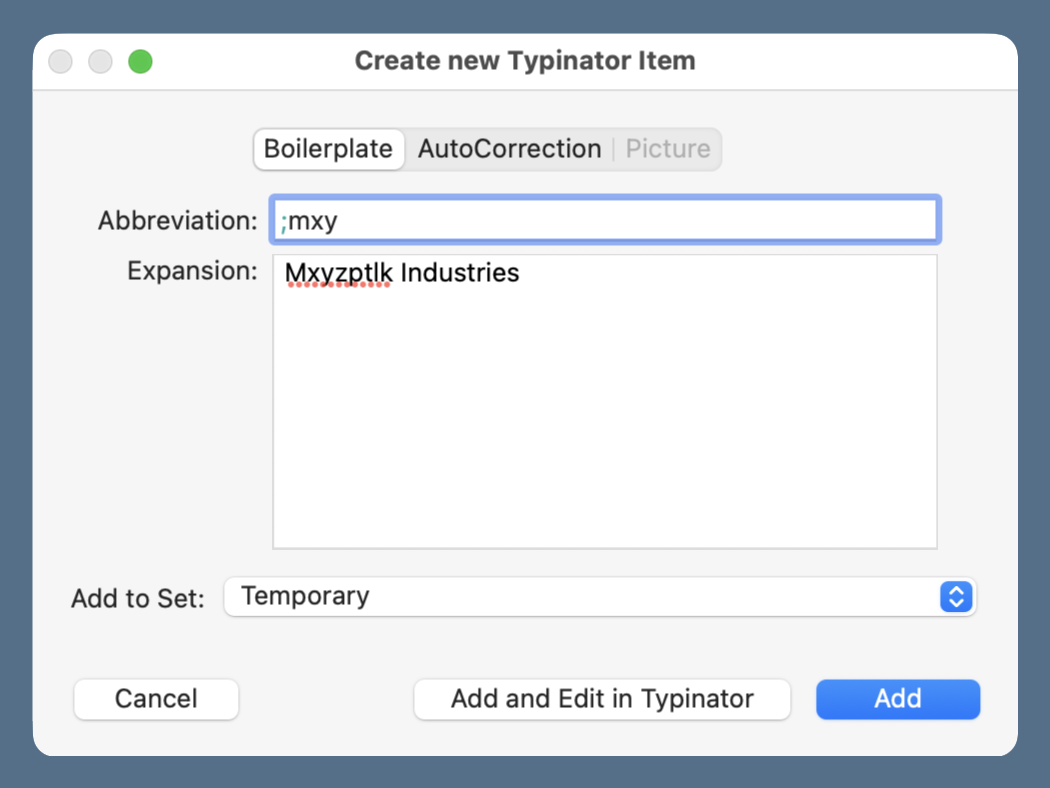1050x788 pixels.
Task: Click the yellow minimize traffic light button
Action: pos(100,61)
